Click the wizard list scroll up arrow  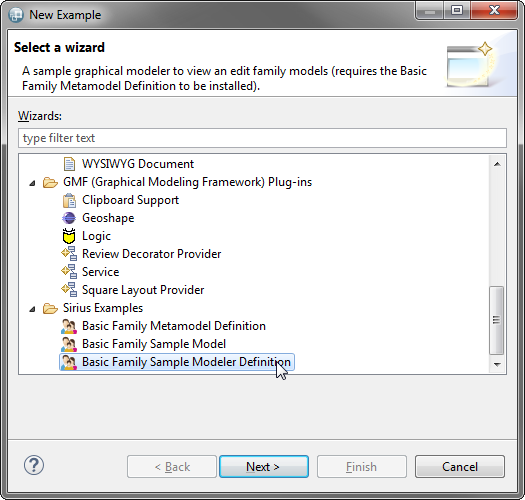(497, 164)
